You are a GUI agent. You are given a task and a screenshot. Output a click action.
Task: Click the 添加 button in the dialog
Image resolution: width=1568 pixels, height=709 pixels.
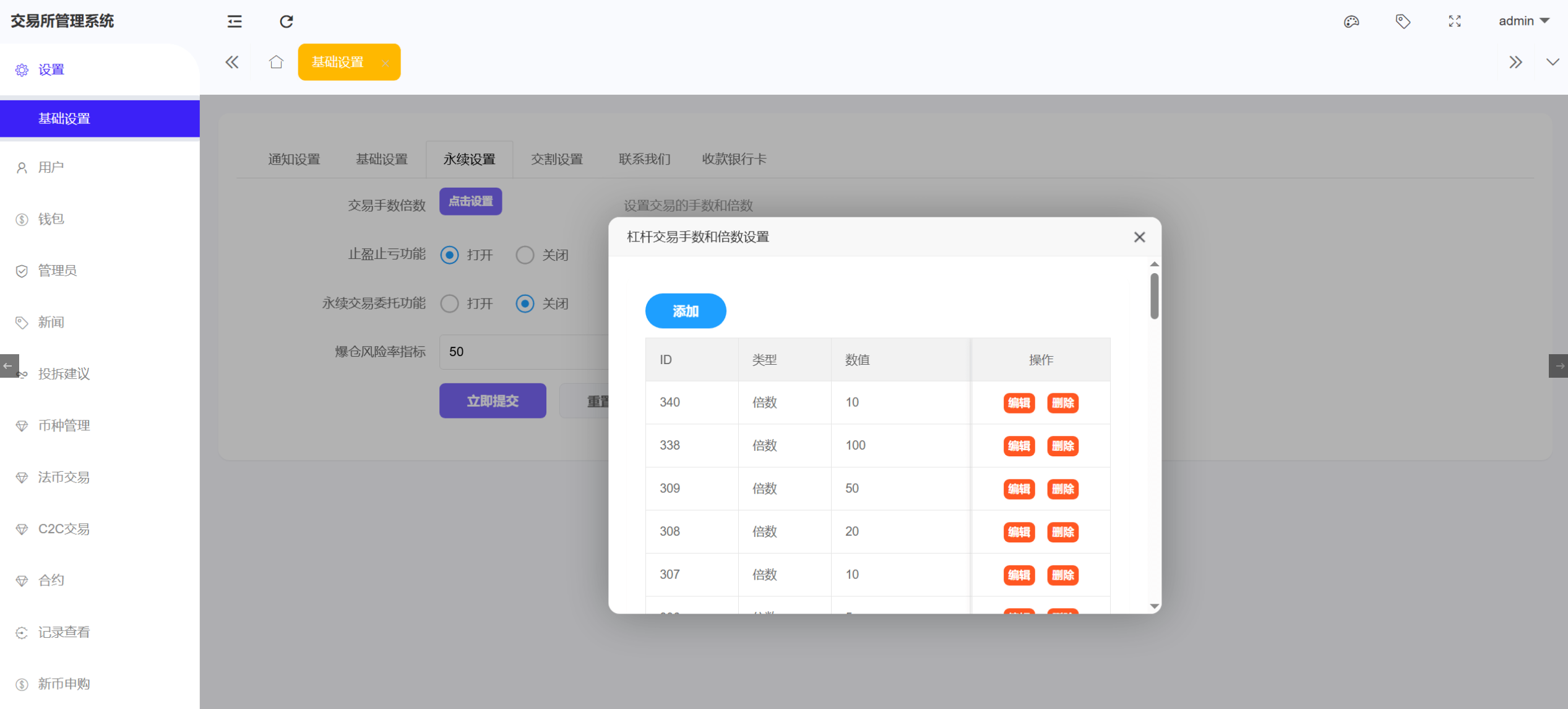686,311
